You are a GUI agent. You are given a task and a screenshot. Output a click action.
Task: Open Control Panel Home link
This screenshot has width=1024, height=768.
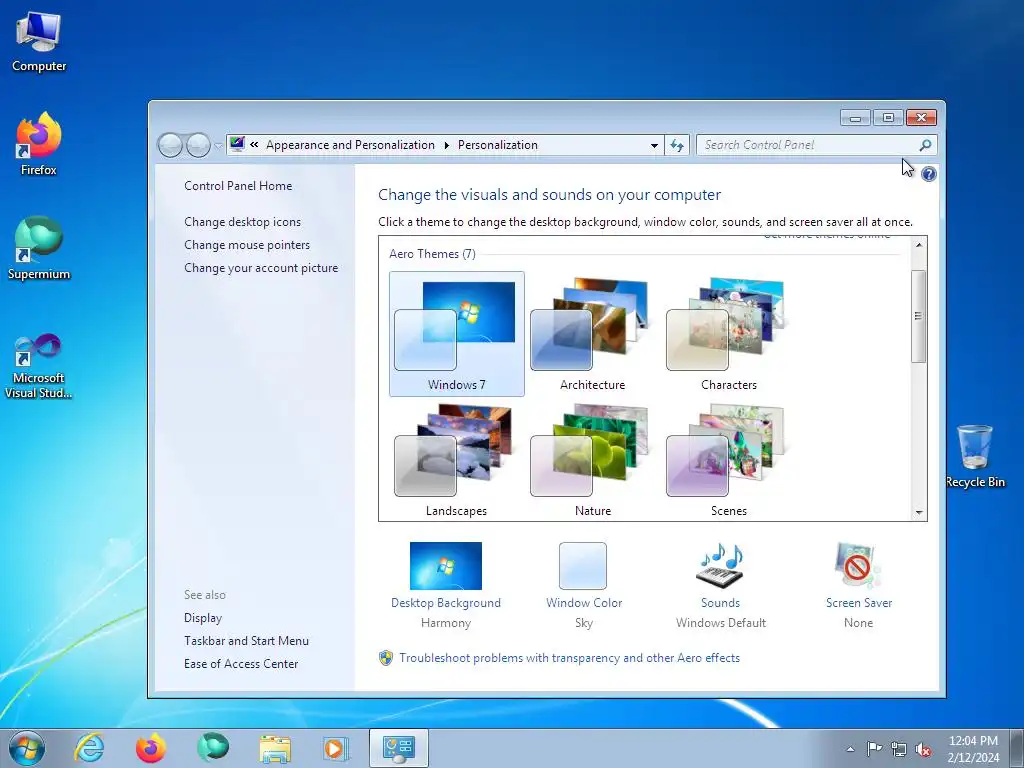(x=238, y=186)
